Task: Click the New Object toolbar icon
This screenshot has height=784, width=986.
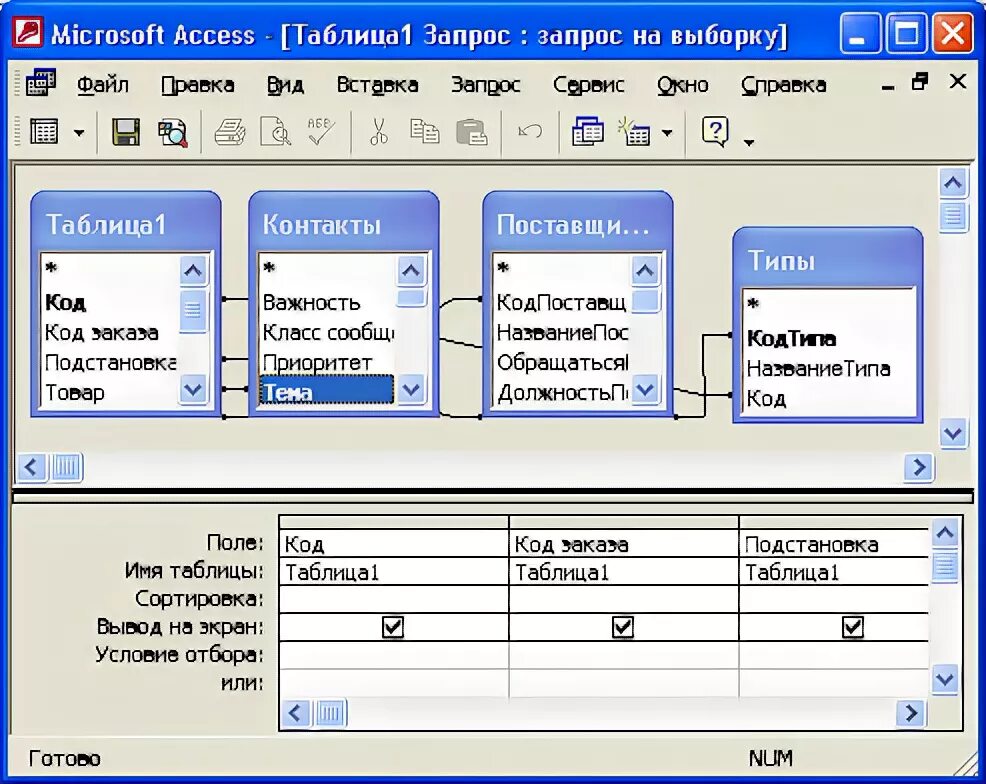Action: click(634, 132)
